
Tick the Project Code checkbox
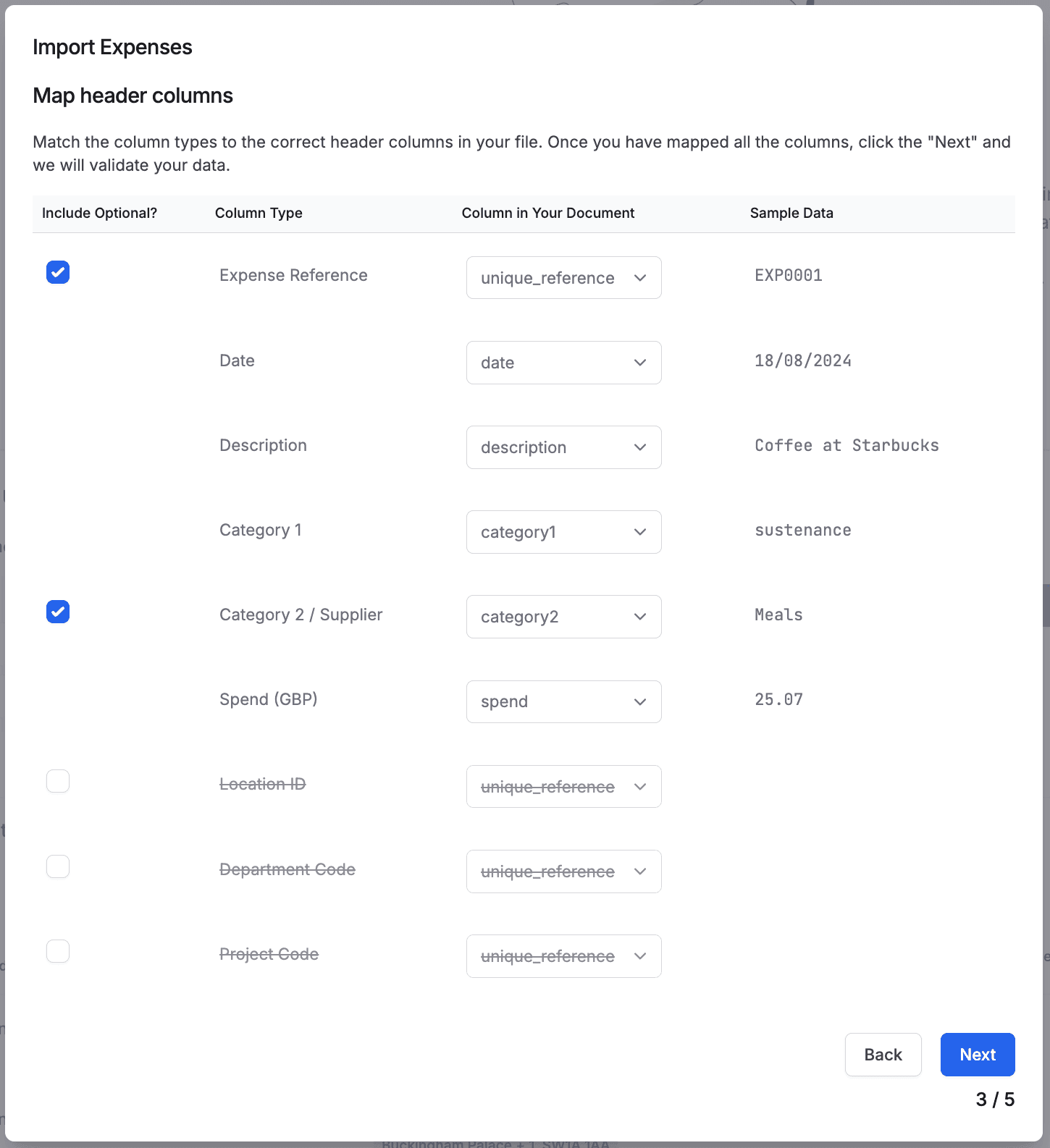click(x=58, y=951)
